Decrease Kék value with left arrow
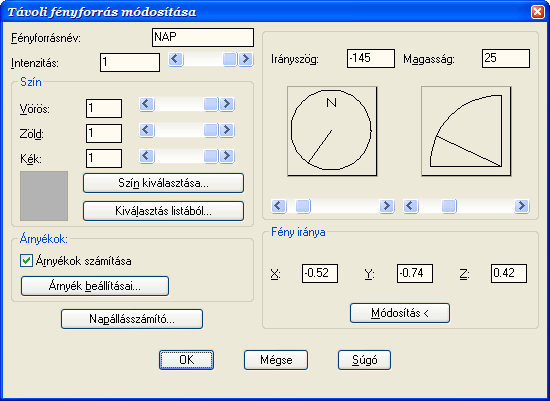 click(147, 156)
